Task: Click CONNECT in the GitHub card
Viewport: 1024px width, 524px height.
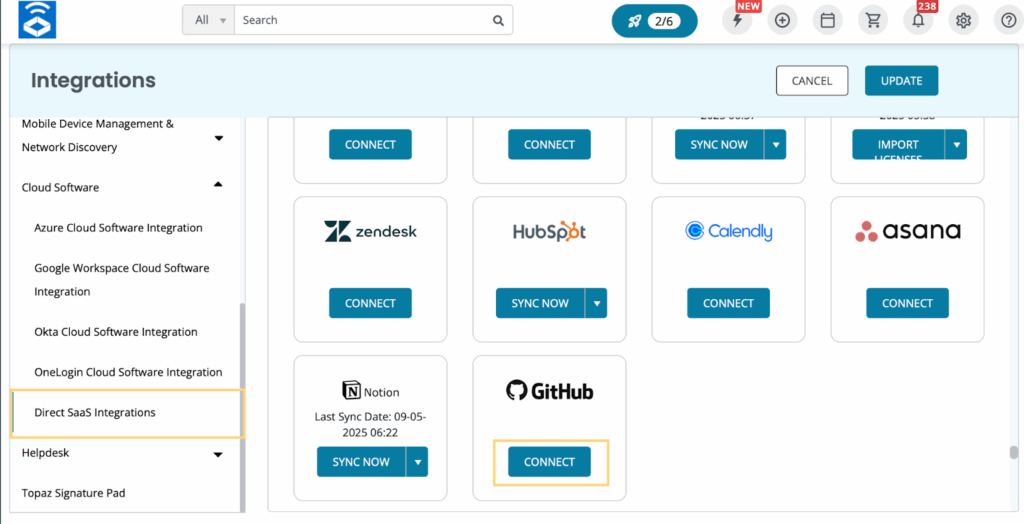Action: click(549, 462)
